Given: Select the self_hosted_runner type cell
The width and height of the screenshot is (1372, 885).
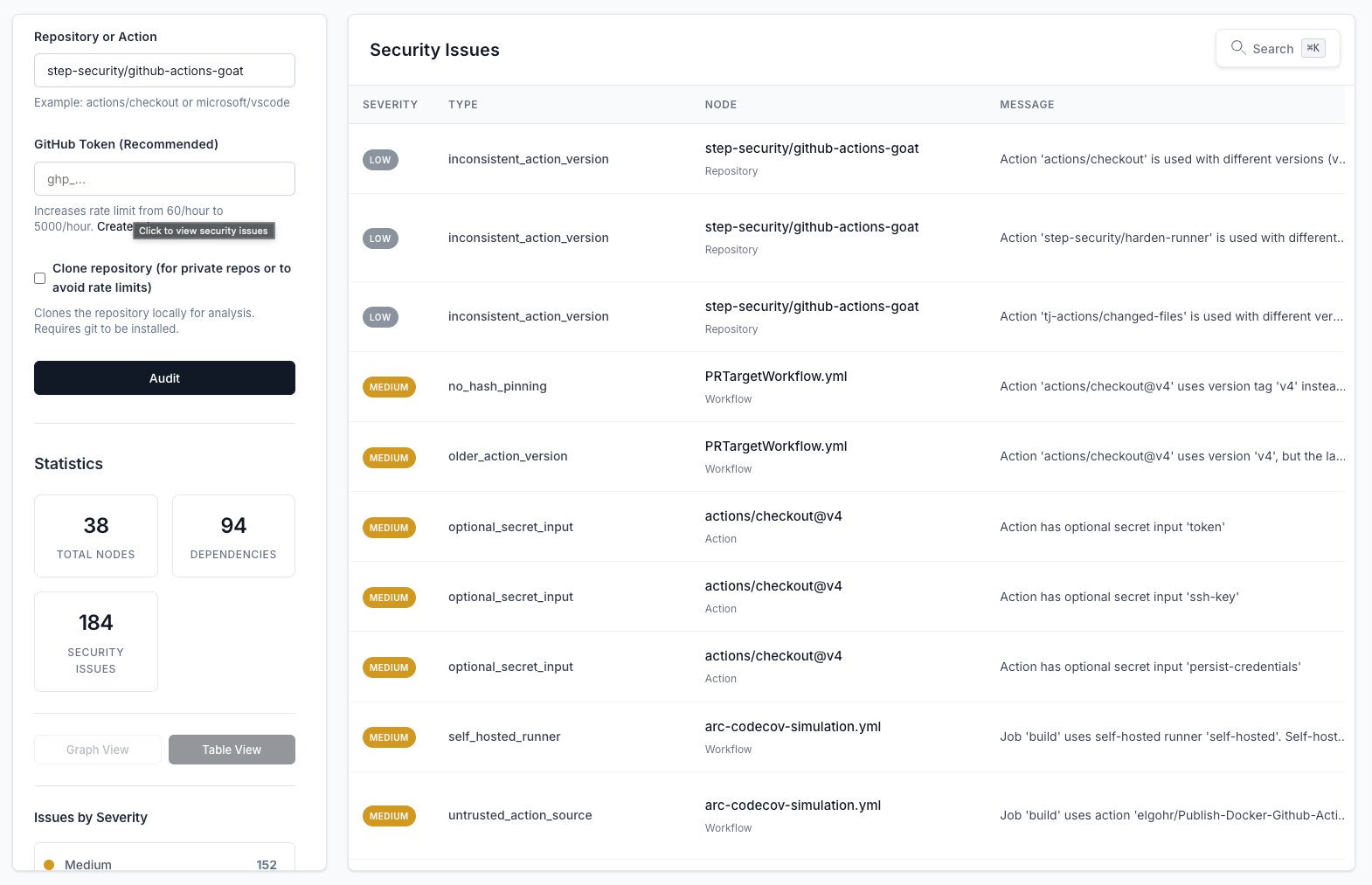Looking at the screenshot, I should (504, 736).
